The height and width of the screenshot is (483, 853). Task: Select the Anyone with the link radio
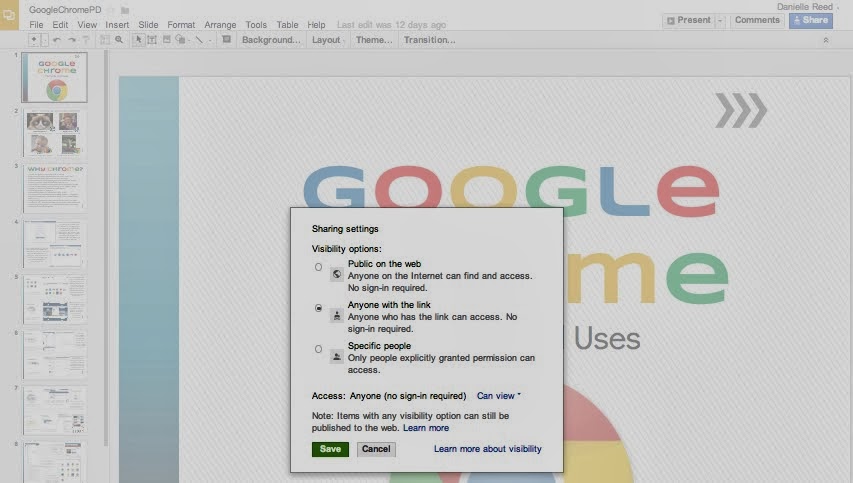click(x=318, y=308)
